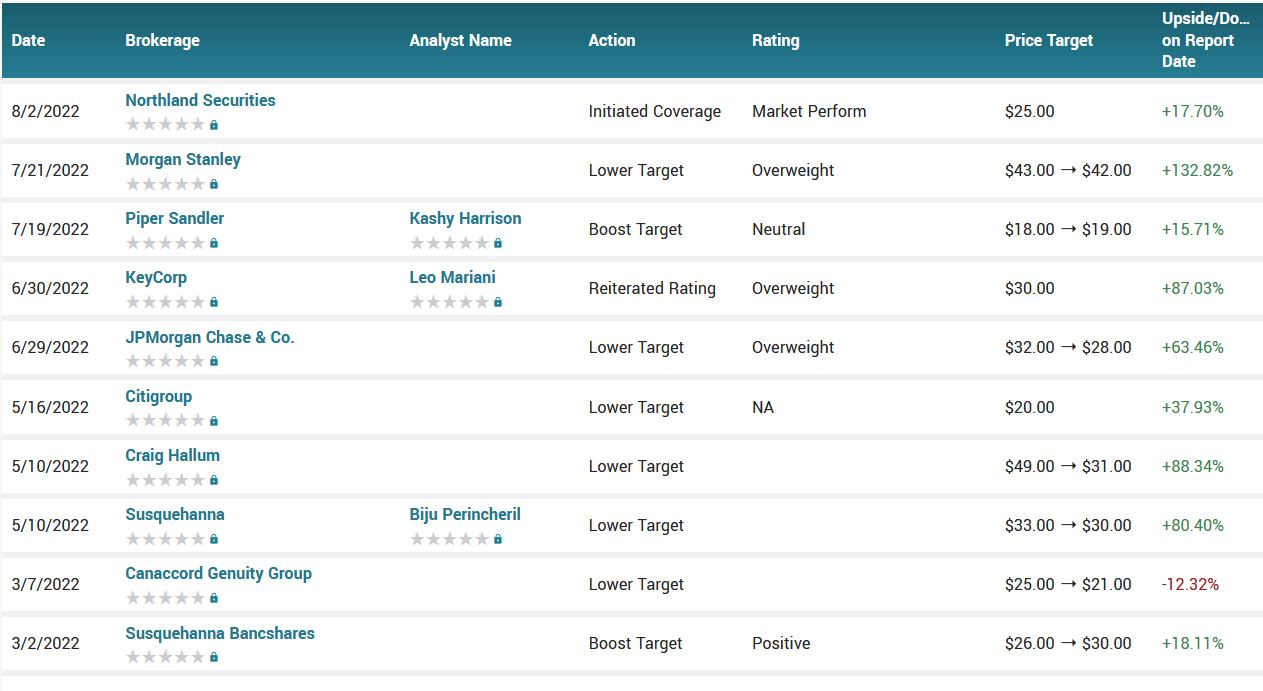
Task: Select the $20.00 price target cell
Action: pos(1030,407)
